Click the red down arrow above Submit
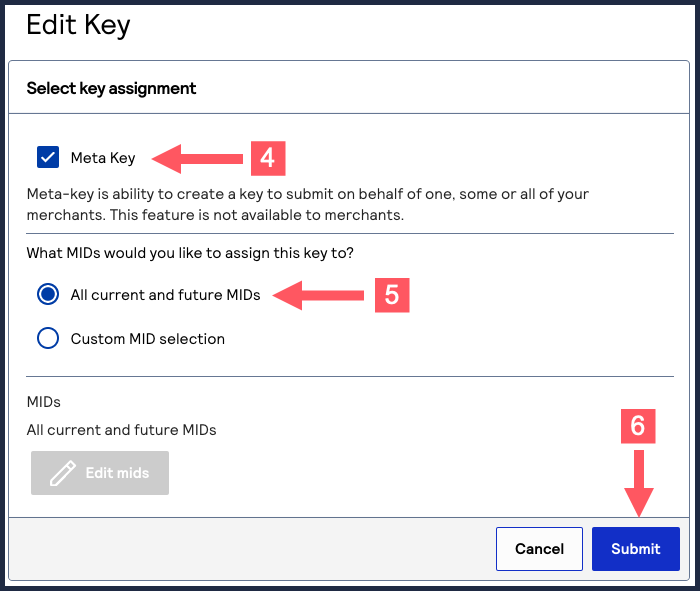This screenshot has height=591, width=700. point(637,483)
